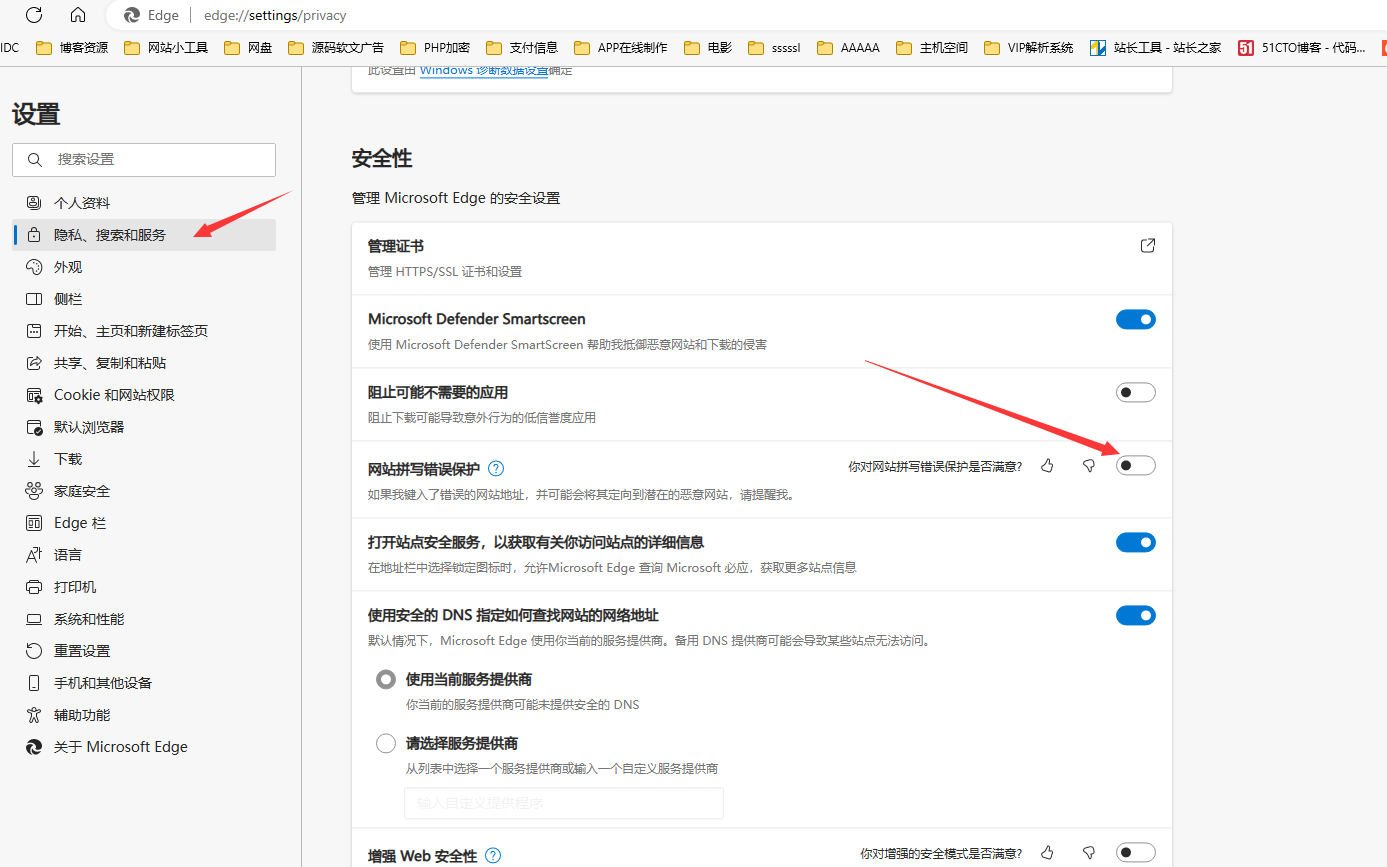Click the 搜索设置 search box

144,160
